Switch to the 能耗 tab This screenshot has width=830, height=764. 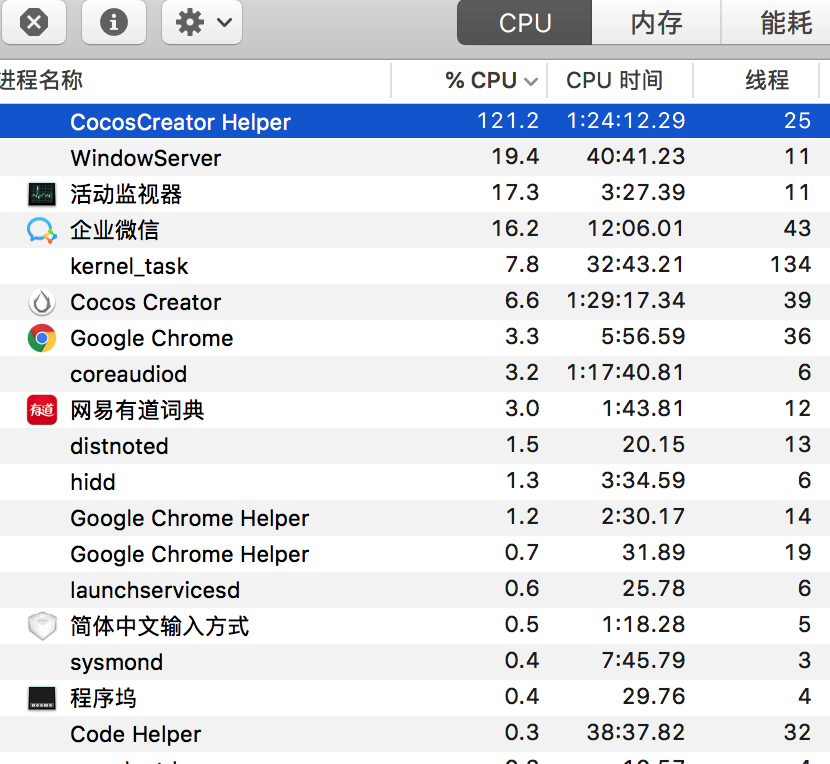tap(786, 23)
